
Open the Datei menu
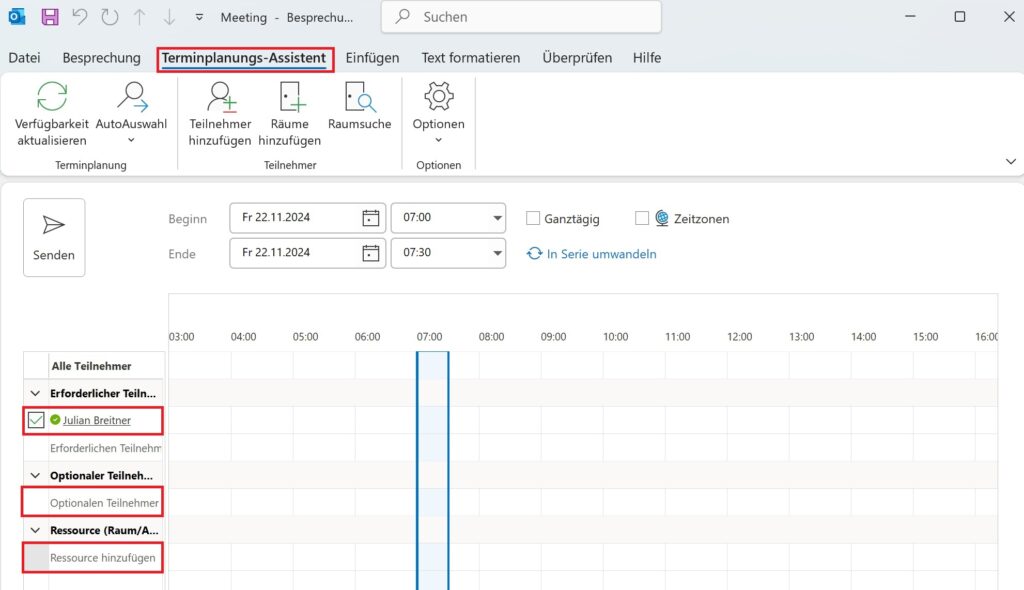pyautogui.click(x=24, y=57)
